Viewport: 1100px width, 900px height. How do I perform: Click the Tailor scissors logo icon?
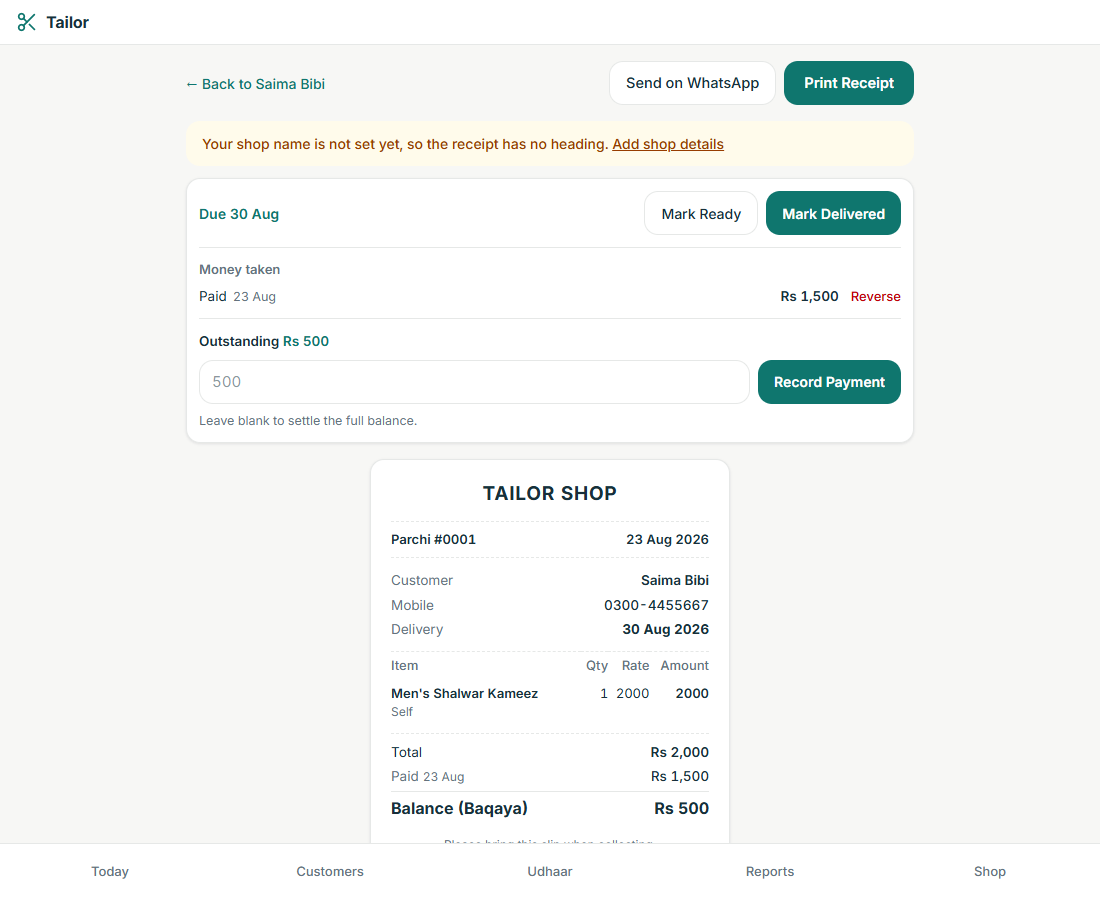pos(27,22)
